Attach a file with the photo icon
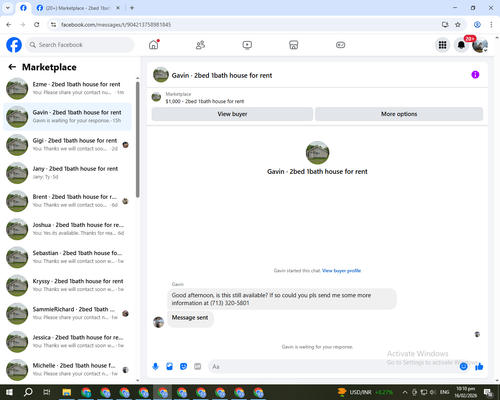Viewport: 500px width, 400px height. tap(169, 367)
